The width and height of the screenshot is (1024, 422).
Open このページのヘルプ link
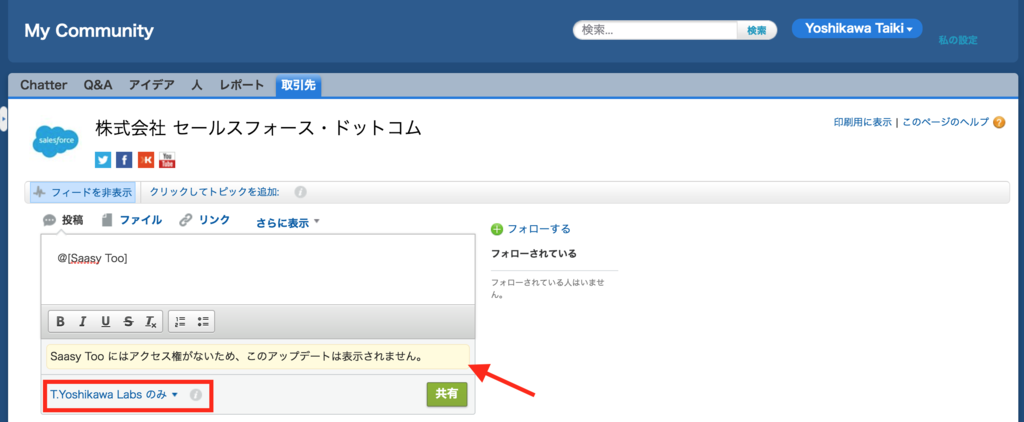pos(946,122)
